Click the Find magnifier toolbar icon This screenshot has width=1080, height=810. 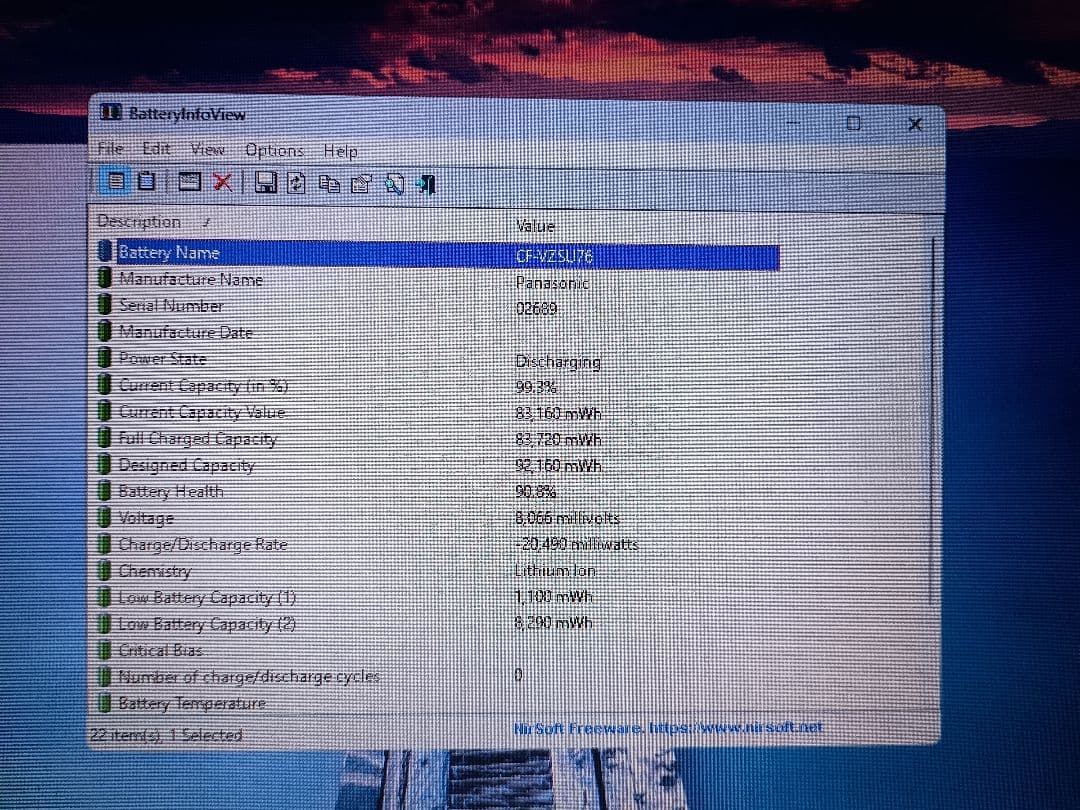pyautogui.click(x=394, y=183)
